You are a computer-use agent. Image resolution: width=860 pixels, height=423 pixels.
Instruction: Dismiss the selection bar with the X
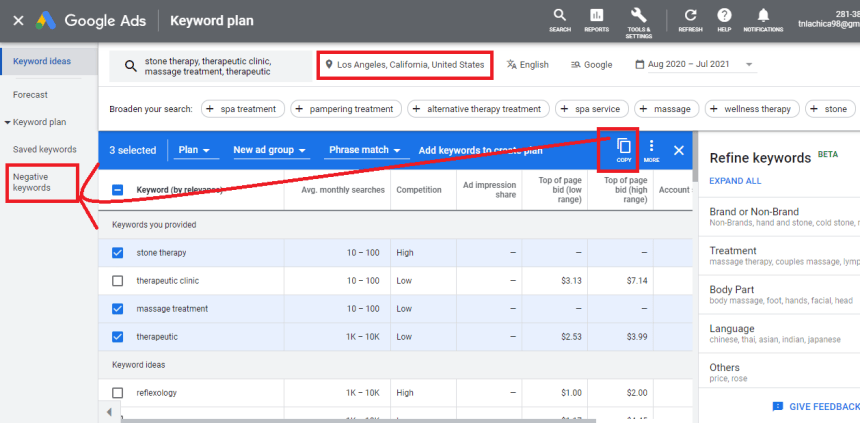click(678, 150)
